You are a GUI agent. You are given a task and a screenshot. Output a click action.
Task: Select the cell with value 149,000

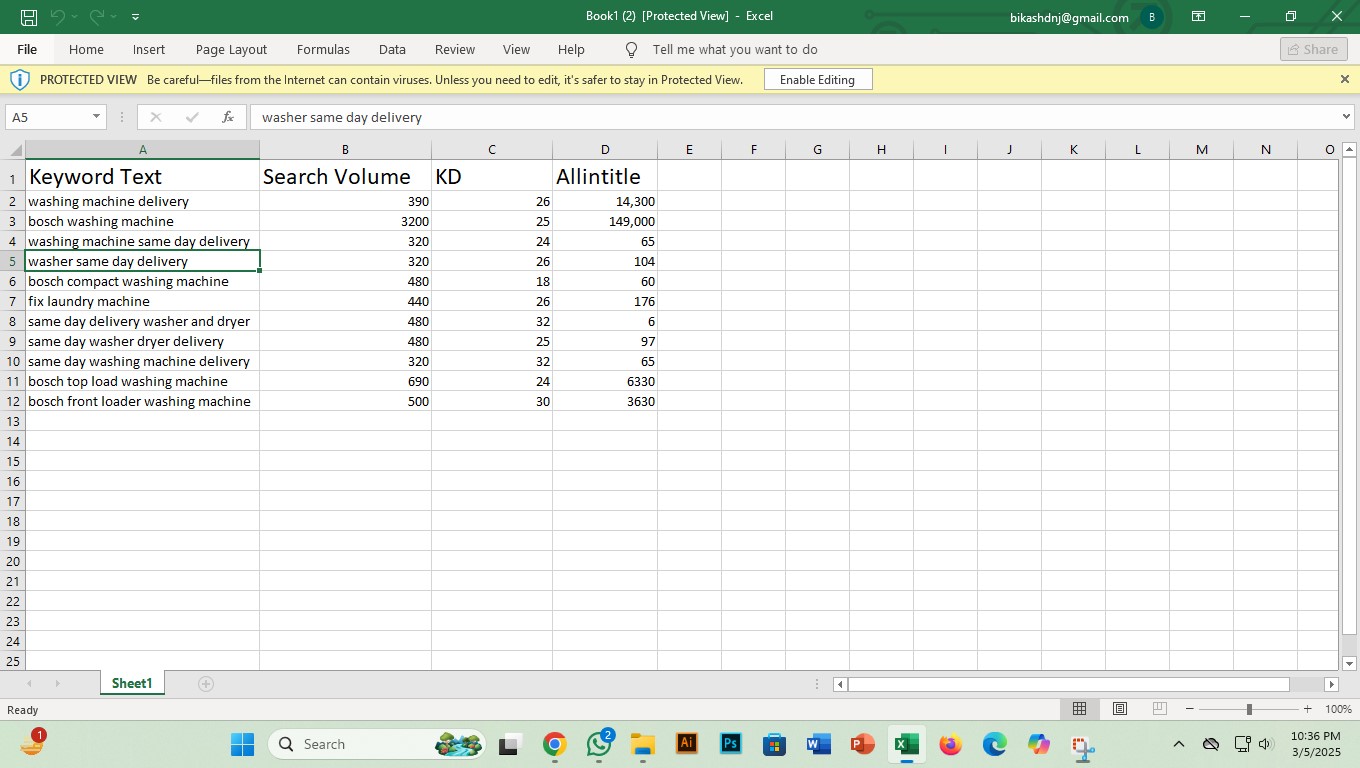point(605,221)
